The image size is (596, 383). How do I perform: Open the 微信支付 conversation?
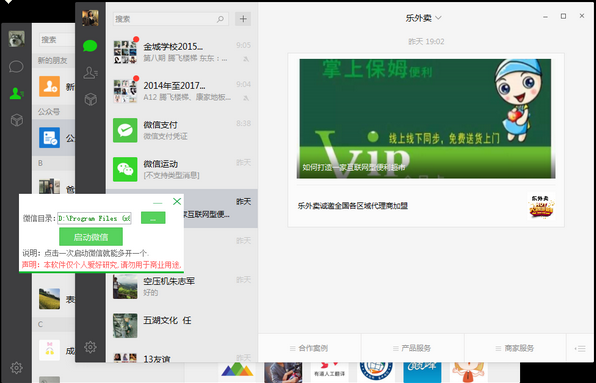pyautogui.click(x=182, y=130)
